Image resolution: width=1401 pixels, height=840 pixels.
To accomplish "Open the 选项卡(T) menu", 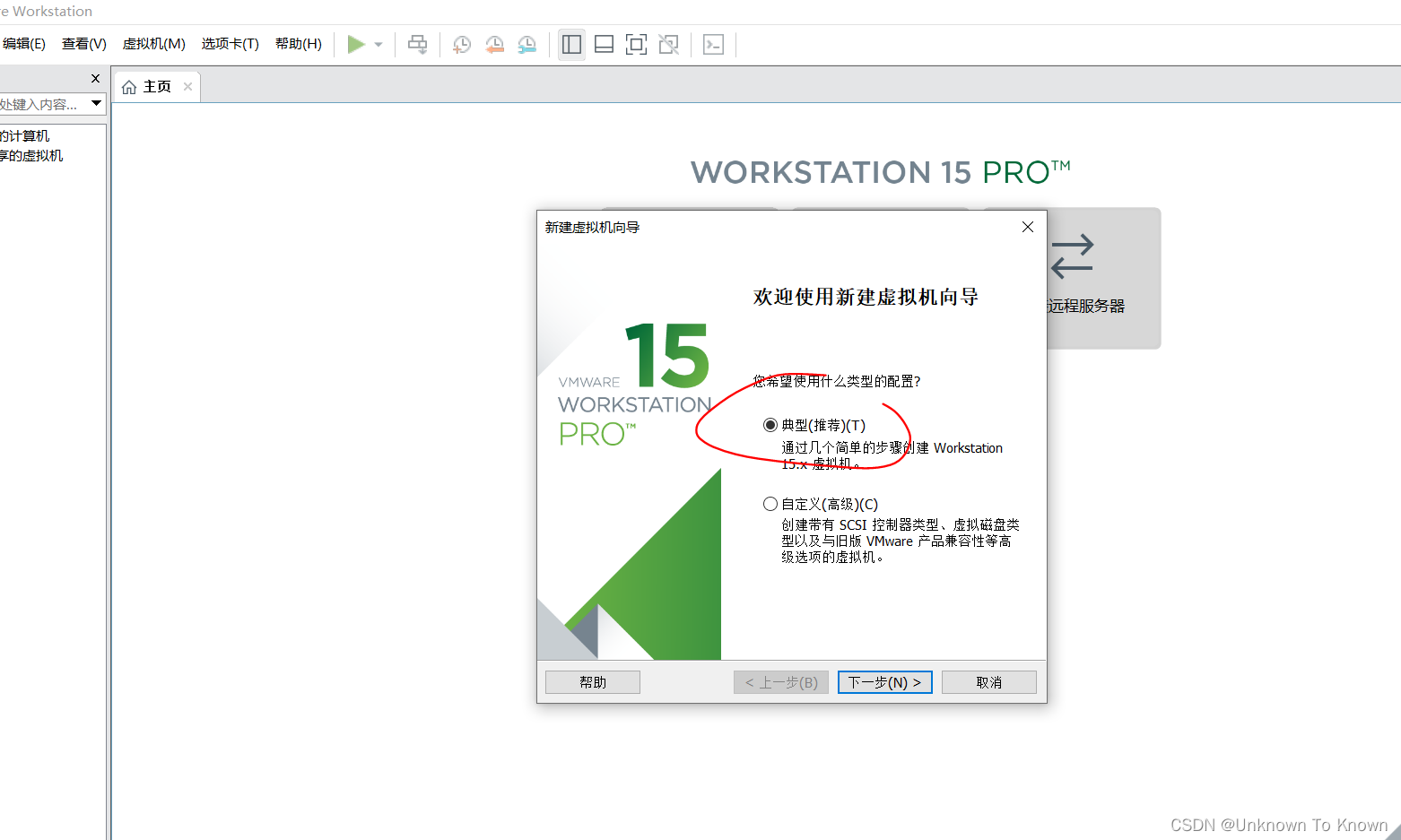I will tap(231, 44).
